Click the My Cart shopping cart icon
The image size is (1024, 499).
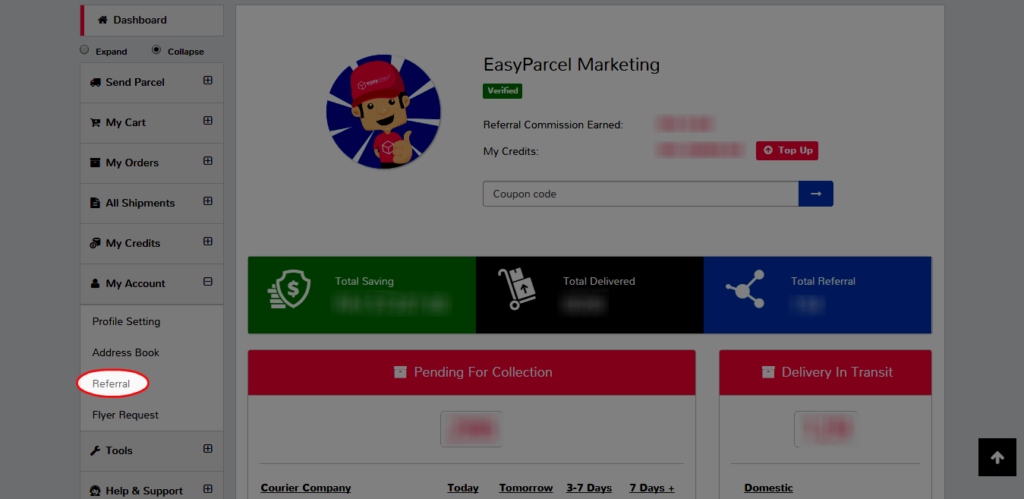click(95, 123)
